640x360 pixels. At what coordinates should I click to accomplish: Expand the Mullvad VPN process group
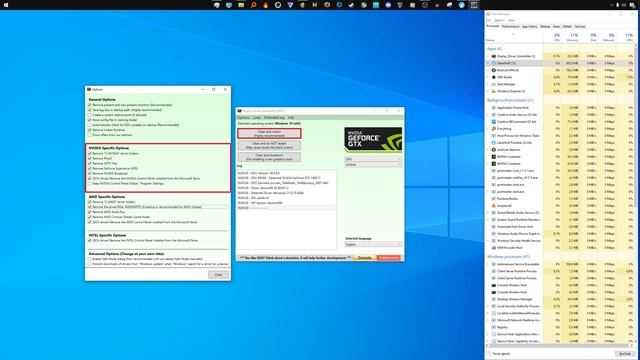coord(488,70)
